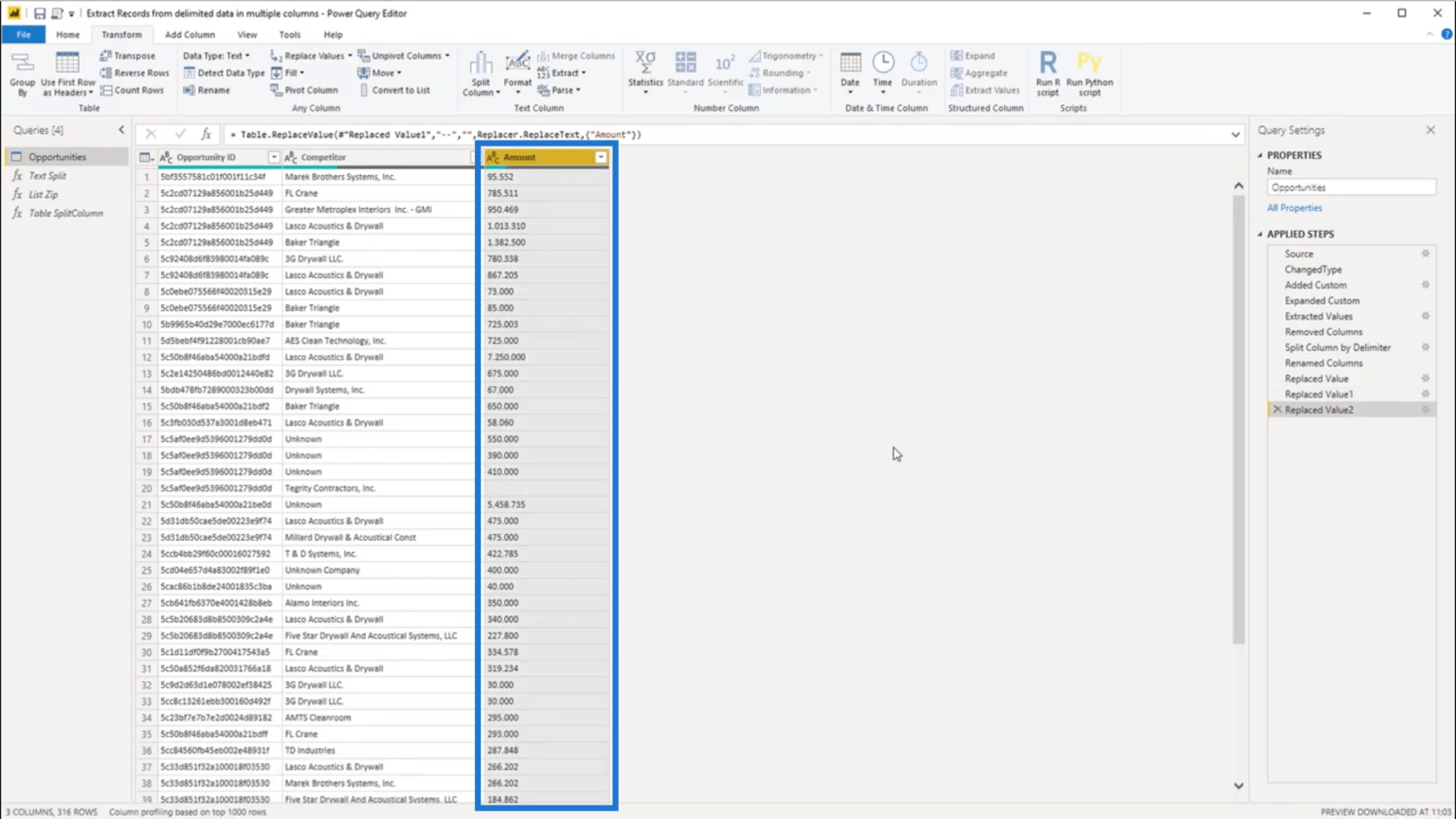Open the Split Column tool
This screenshot has height=819, width=1456.
[481, 74]
